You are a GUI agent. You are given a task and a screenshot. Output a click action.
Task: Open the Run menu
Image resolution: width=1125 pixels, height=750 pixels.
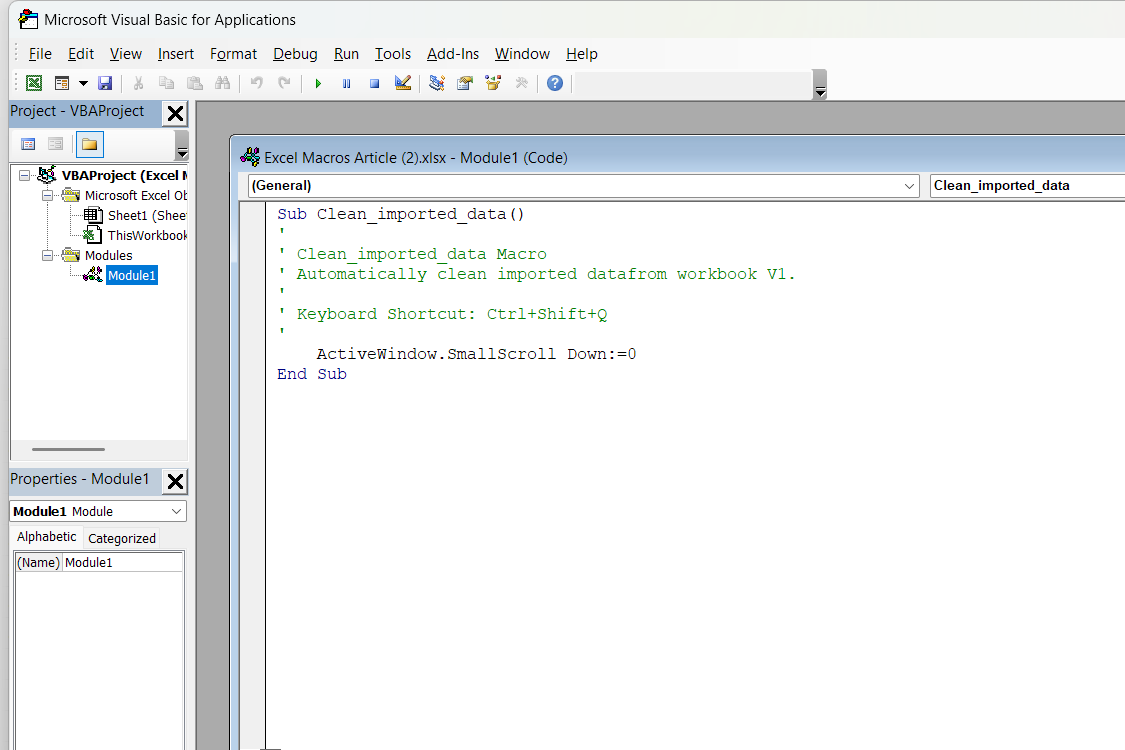point(346,54)
